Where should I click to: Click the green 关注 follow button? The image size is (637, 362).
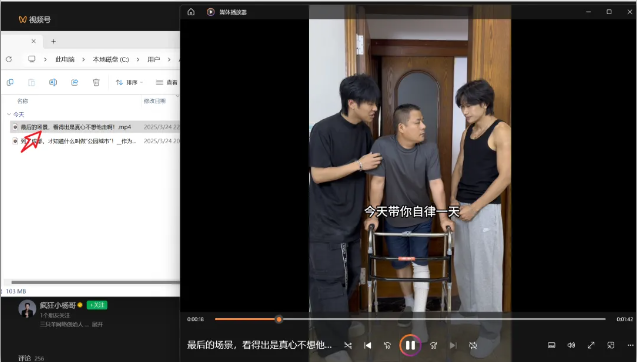coord(97,305)
